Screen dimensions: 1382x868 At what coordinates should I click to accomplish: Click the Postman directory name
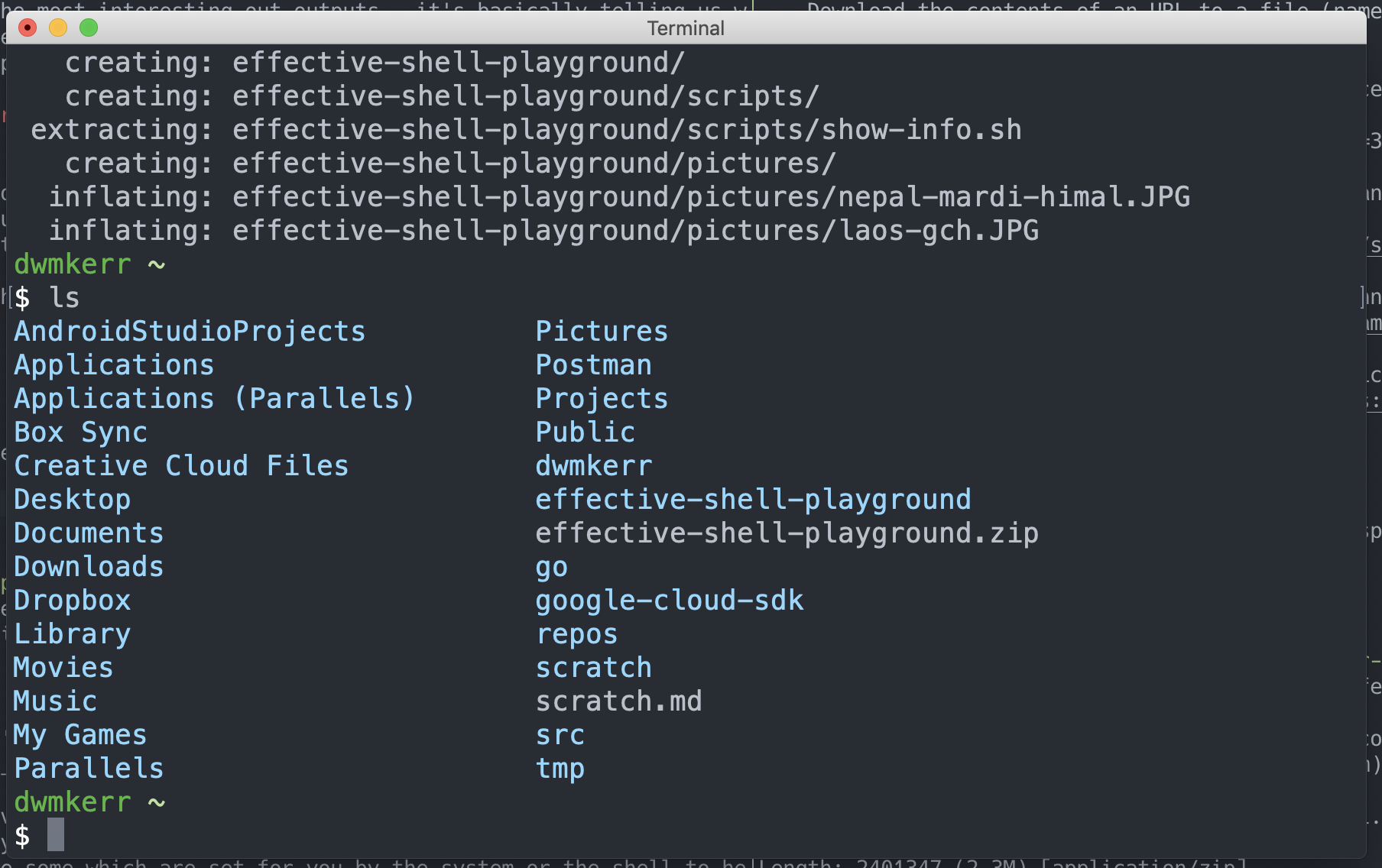pos(593,365)
